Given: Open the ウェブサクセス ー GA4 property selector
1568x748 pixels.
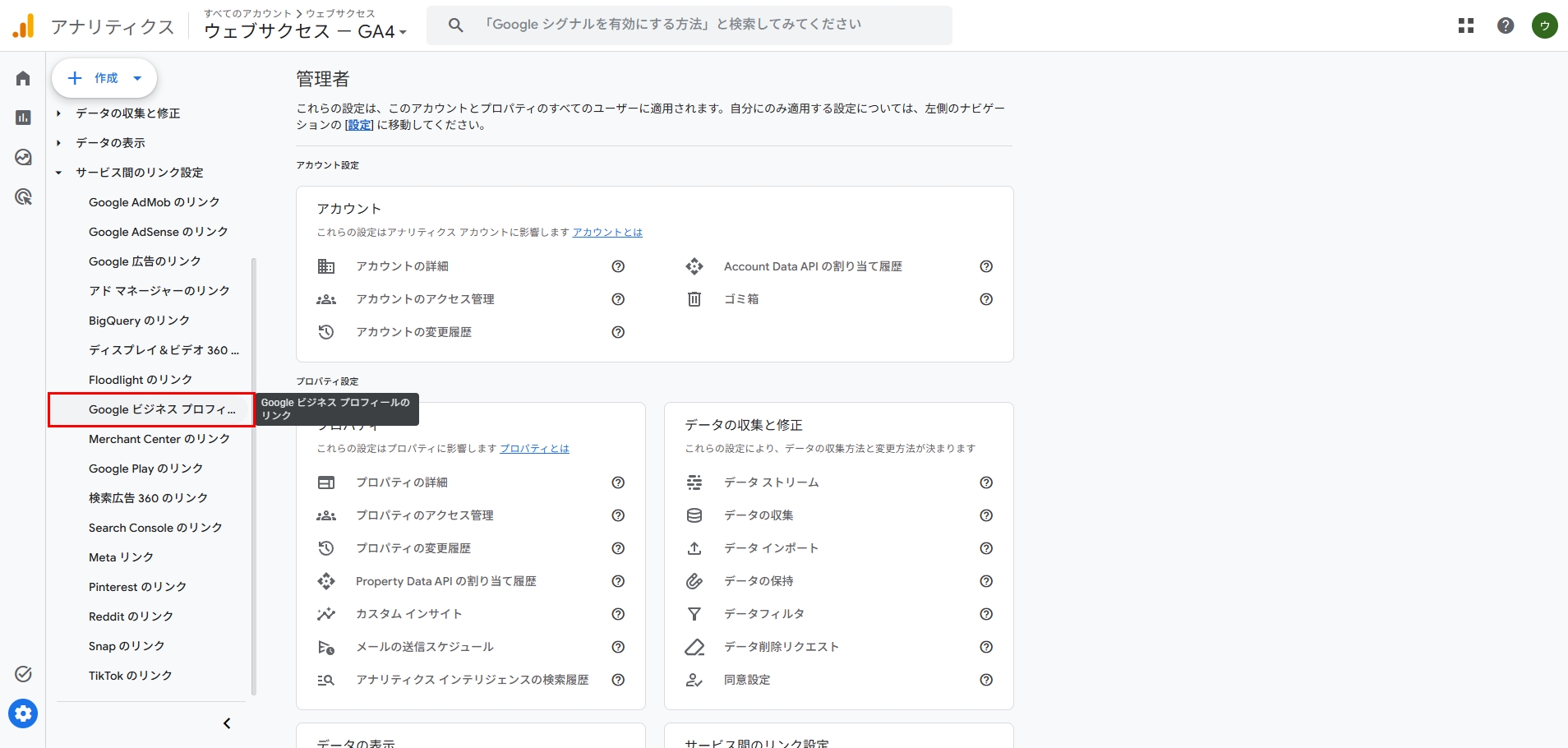Looking at the screenshot, I should pos(305,31).
